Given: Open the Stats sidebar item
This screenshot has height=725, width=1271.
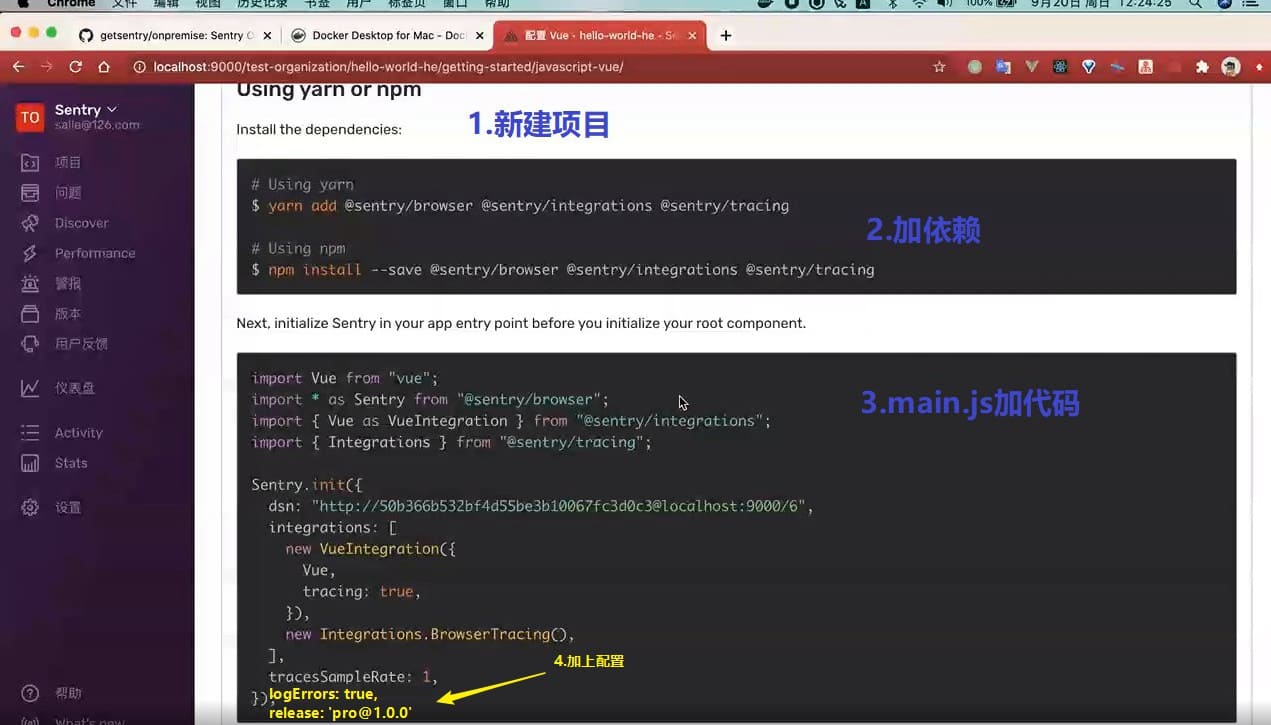Looking at the screenshot, I should (x=70, y=463).
